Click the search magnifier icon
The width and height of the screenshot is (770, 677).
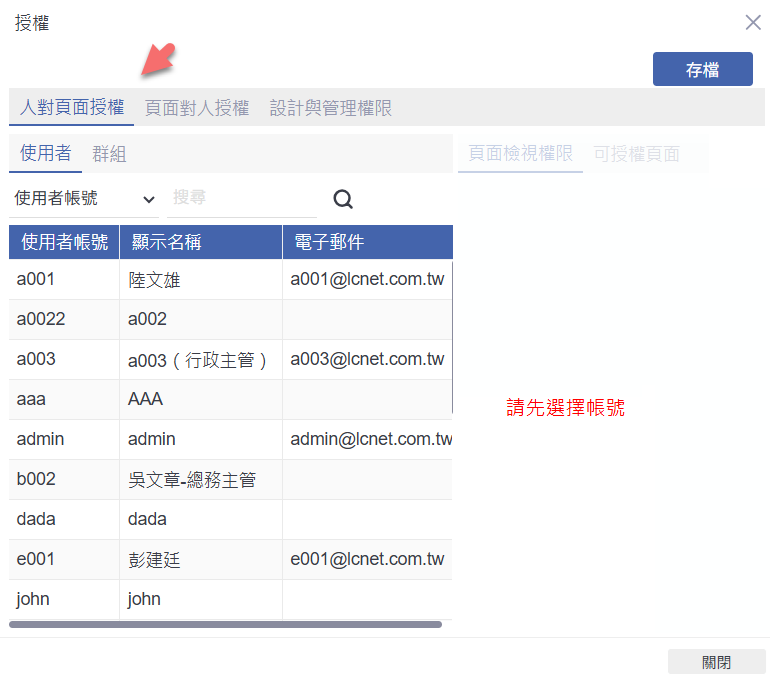(x=343, y=199)
